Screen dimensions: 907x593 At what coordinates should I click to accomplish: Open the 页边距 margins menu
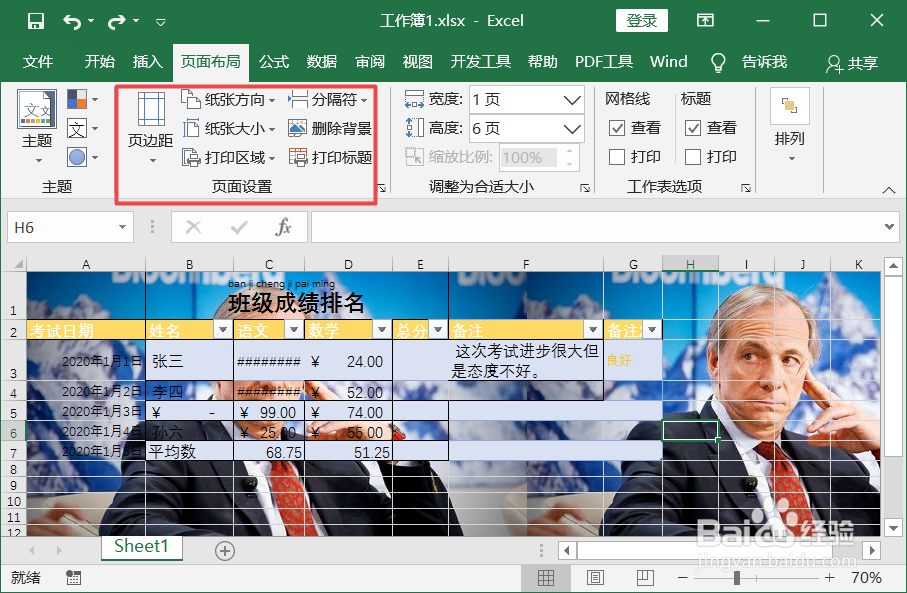pos(150,127)
